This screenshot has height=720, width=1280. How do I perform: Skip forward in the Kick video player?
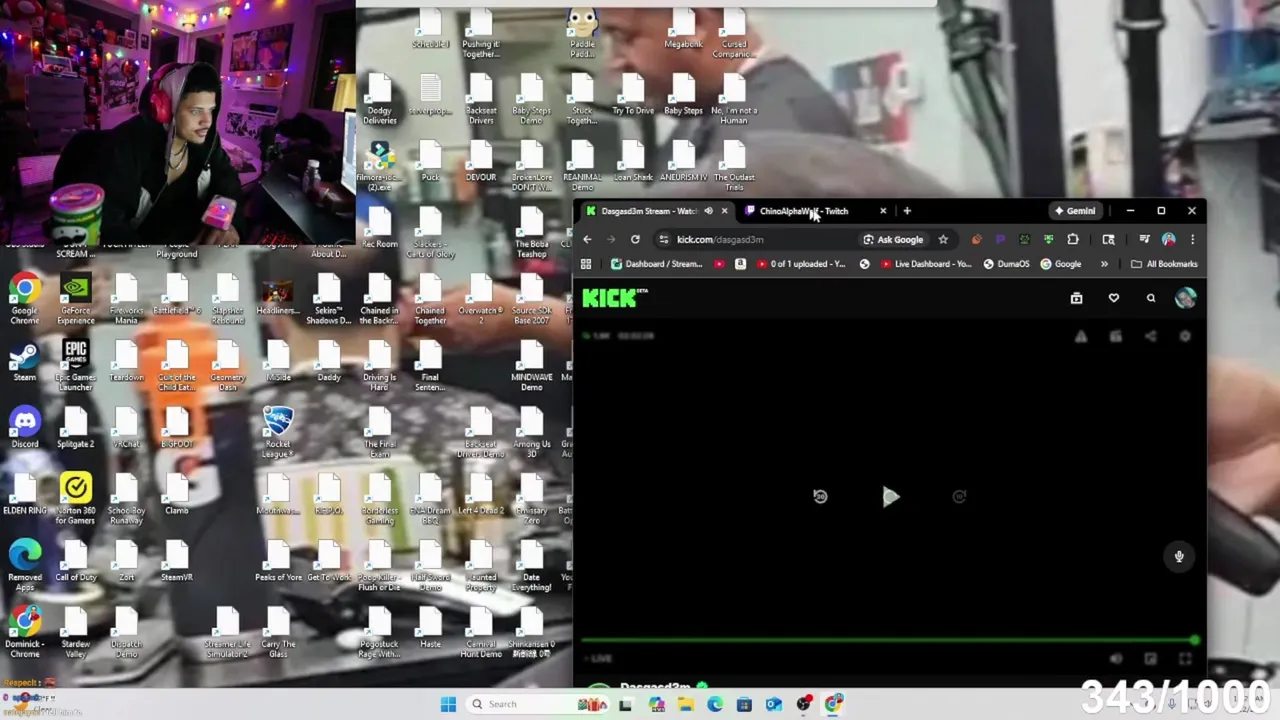pos(959,497)
